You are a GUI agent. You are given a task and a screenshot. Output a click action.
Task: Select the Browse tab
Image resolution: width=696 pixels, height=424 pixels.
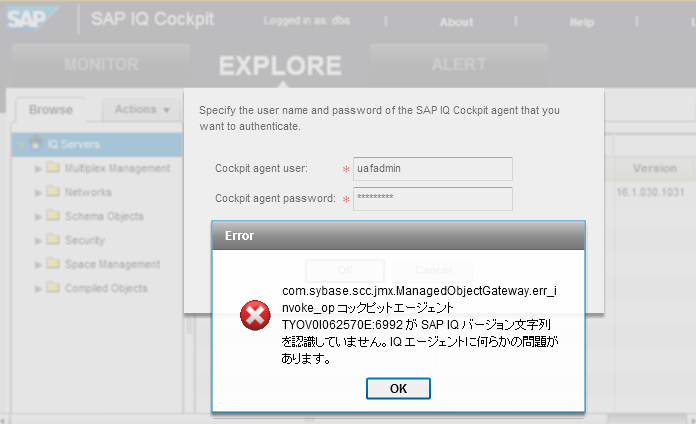[x=51, y=110]
